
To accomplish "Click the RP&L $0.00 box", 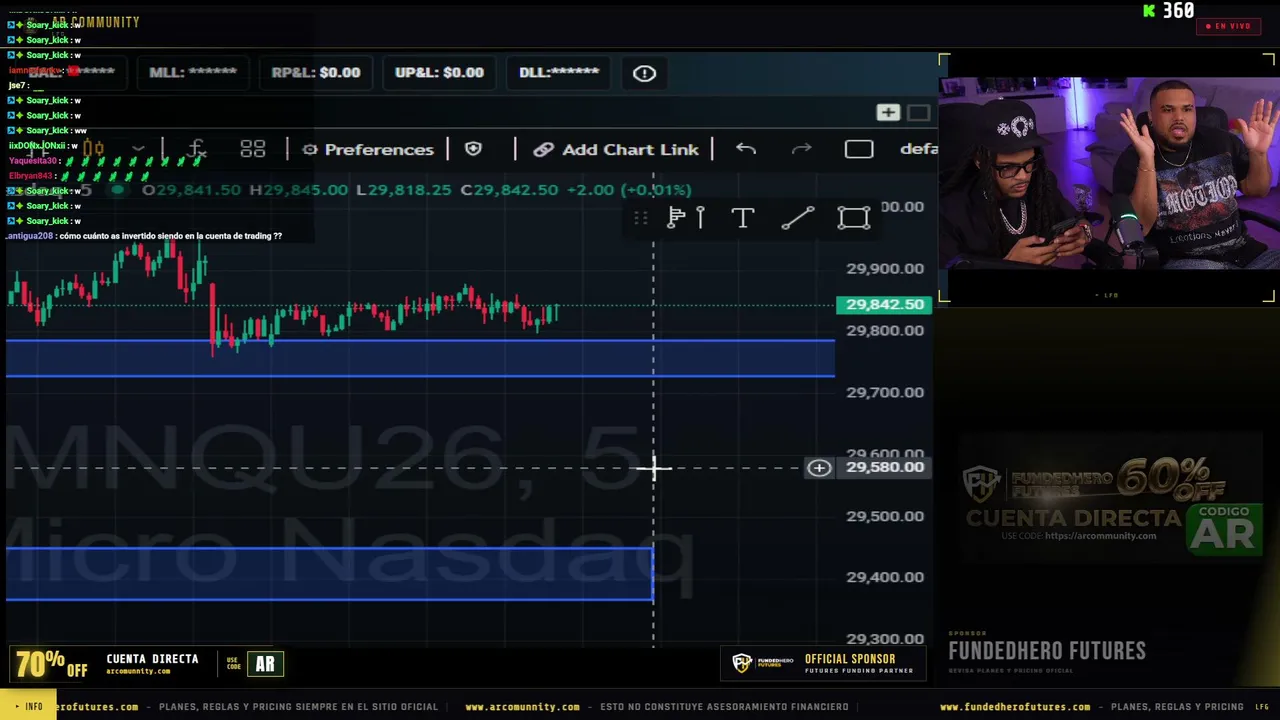I will [316, 73].
